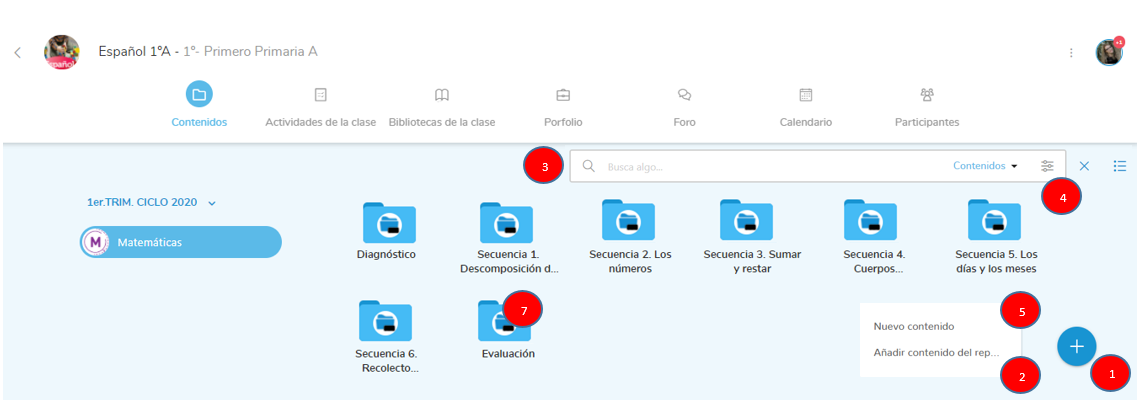Click the search filter settings icon
The width and height of the screenshot is (1140, 400).
[1047, 166]
